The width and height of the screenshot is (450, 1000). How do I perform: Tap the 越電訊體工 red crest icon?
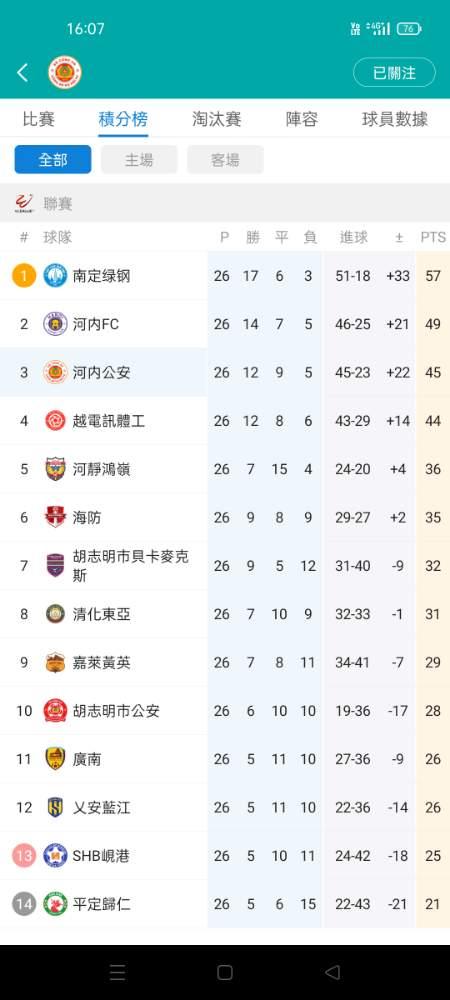(55, 420)
